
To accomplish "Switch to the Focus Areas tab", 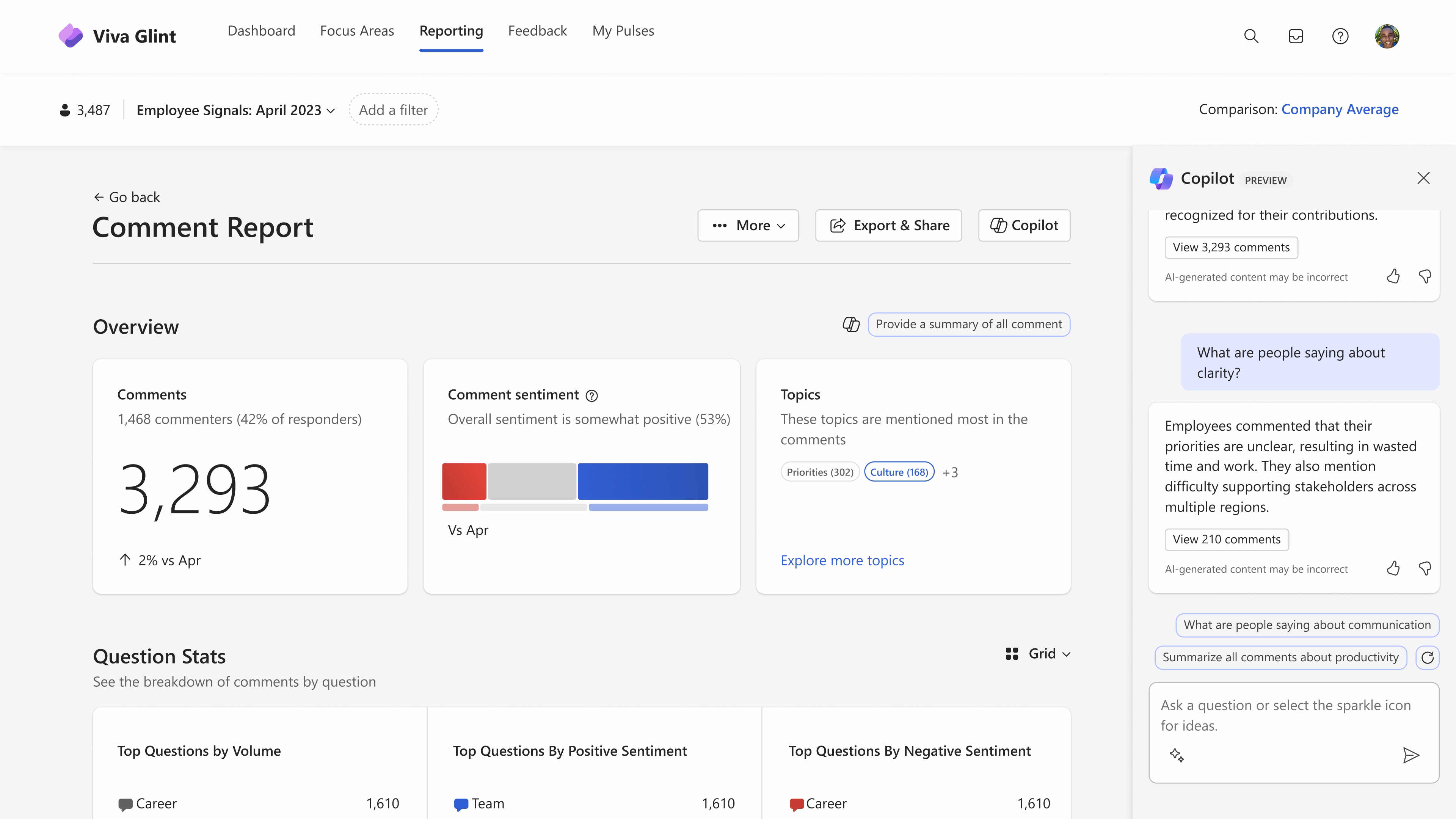I will pyautogui.click(x=357, y=31).
